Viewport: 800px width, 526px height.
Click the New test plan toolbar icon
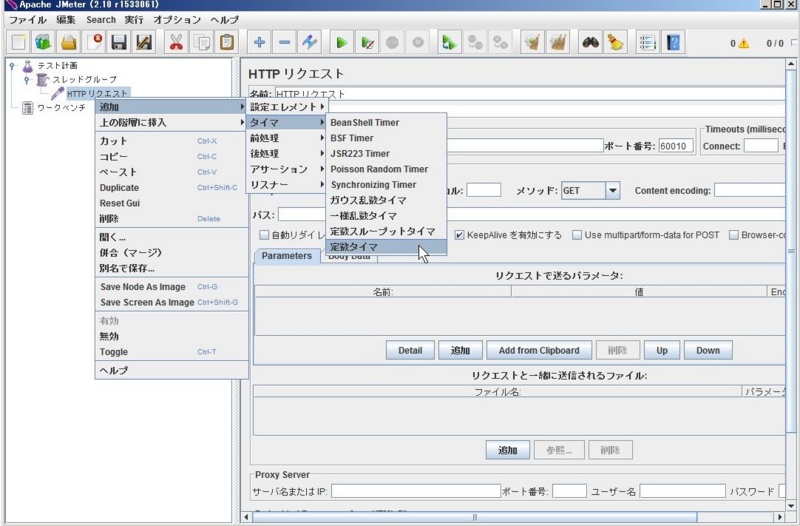click(x=18, y=42)
